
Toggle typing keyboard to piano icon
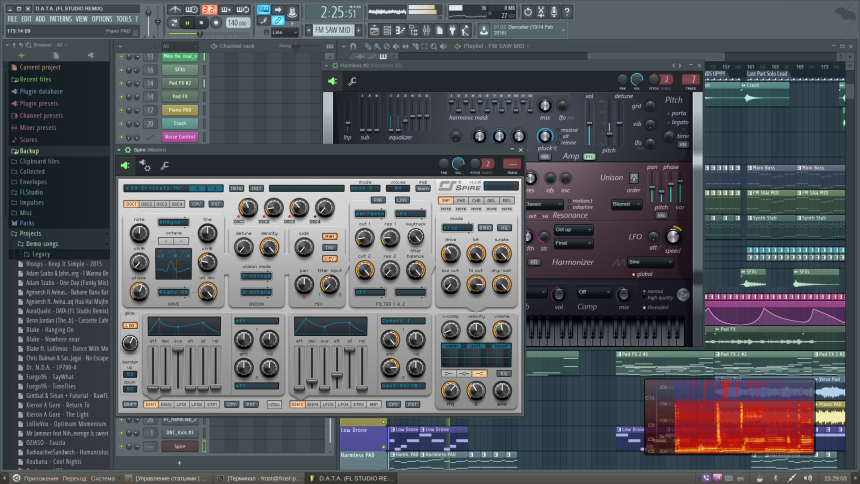click(x=263, y=10)
